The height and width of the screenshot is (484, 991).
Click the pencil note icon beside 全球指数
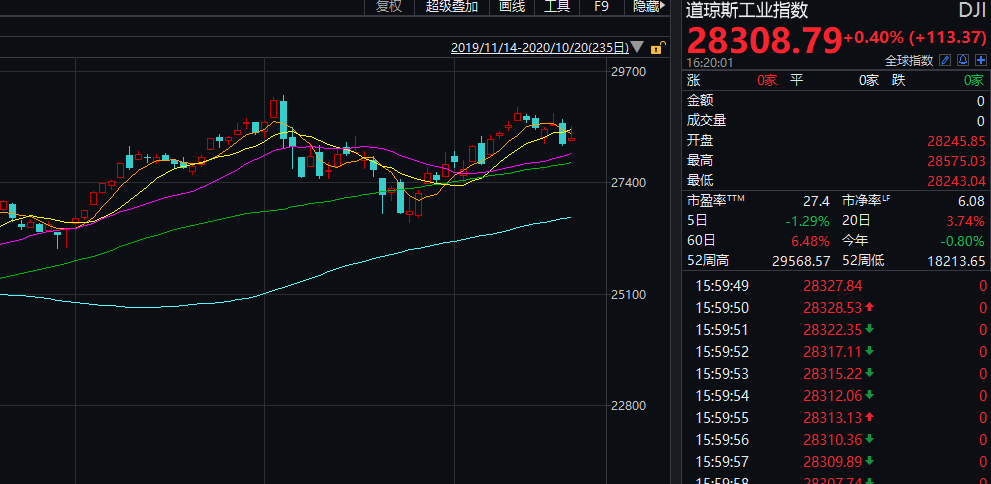click(x=945, y=60)
